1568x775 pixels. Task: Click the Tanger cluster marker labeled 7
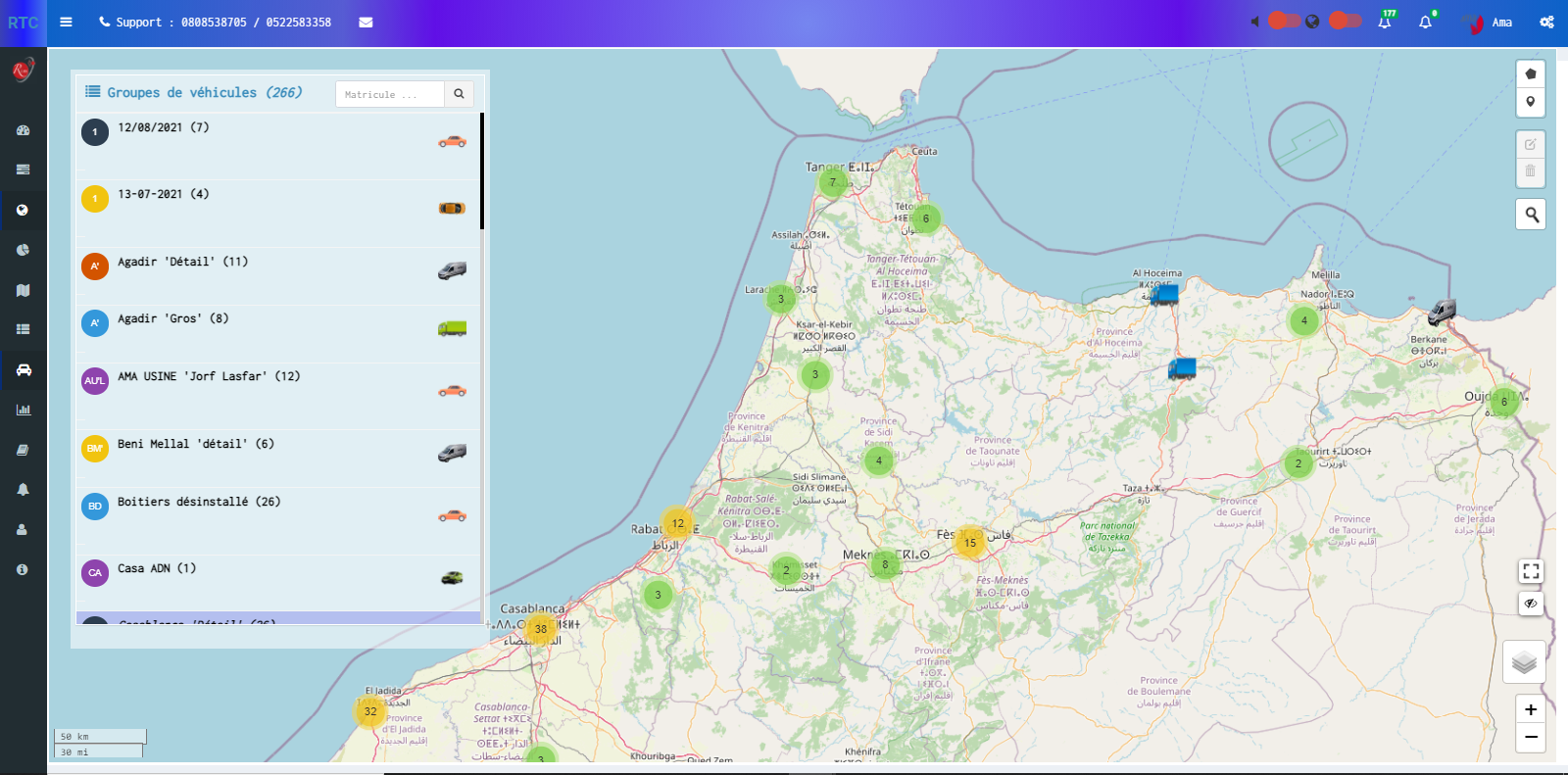[833, 182]
